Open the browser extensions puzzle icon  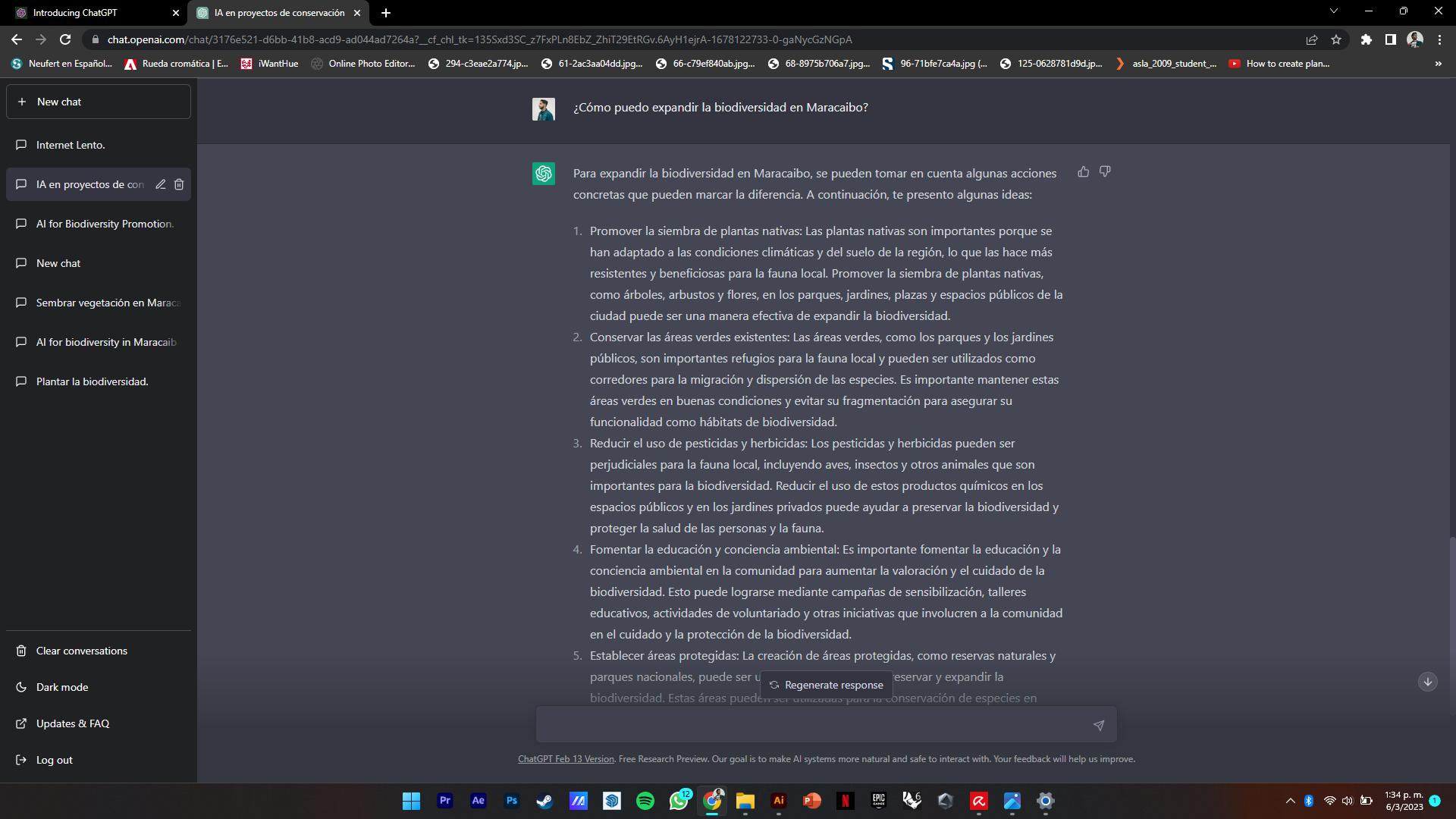(x=1367, y=39)
